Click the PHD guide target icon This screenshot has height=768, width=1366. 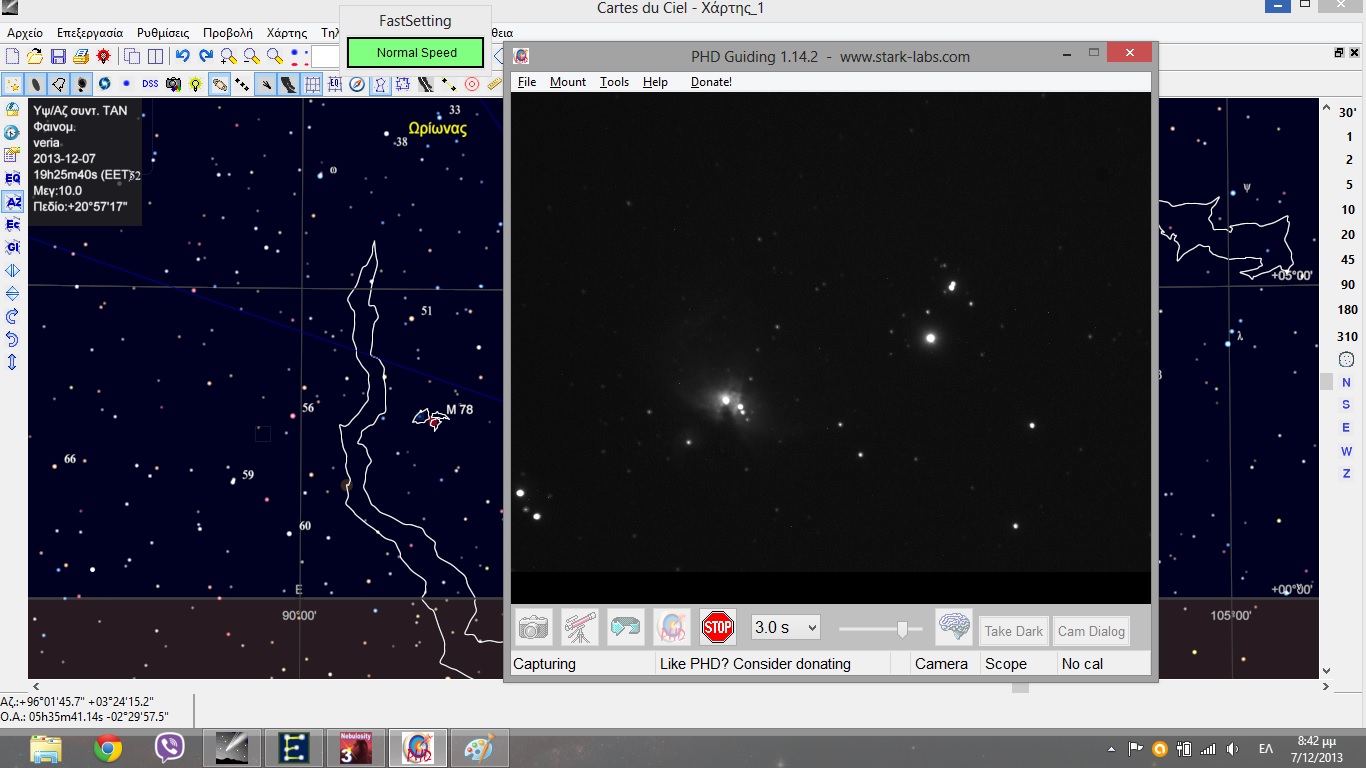click(672, 628)
